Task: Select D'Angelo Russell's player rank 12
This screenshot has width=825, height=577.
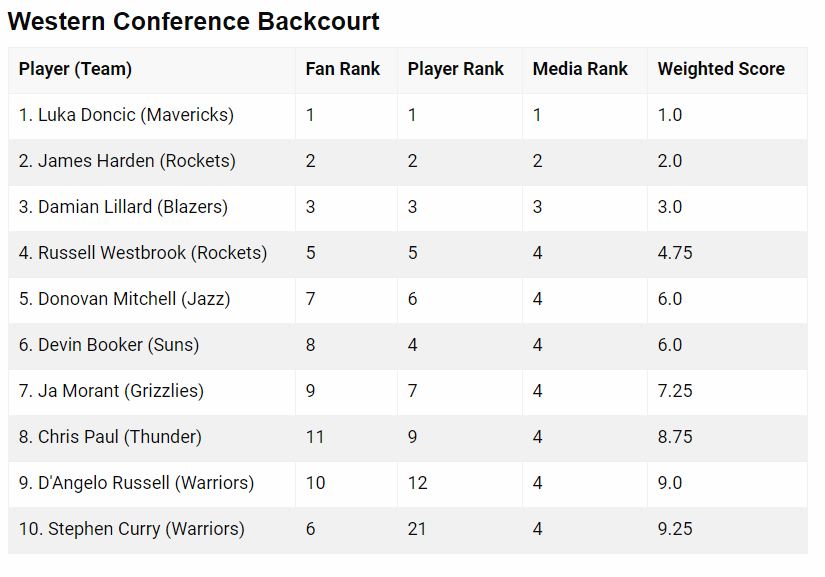Action: (418, 483)
